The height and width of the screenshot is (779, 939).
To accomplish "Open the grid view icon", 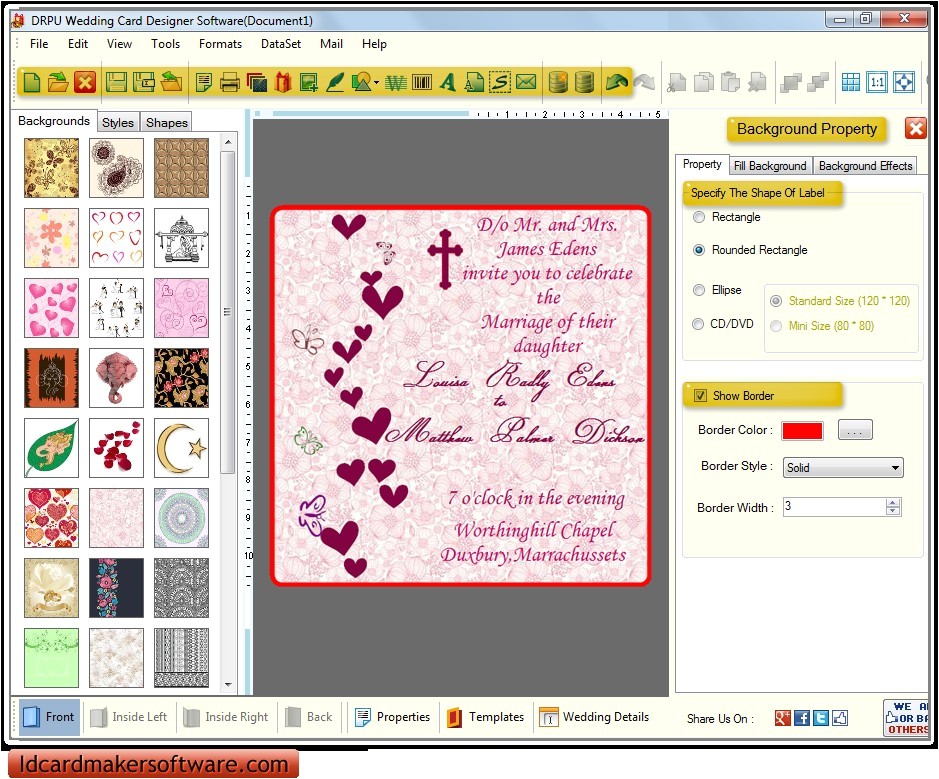I will [x=851, y=82].
